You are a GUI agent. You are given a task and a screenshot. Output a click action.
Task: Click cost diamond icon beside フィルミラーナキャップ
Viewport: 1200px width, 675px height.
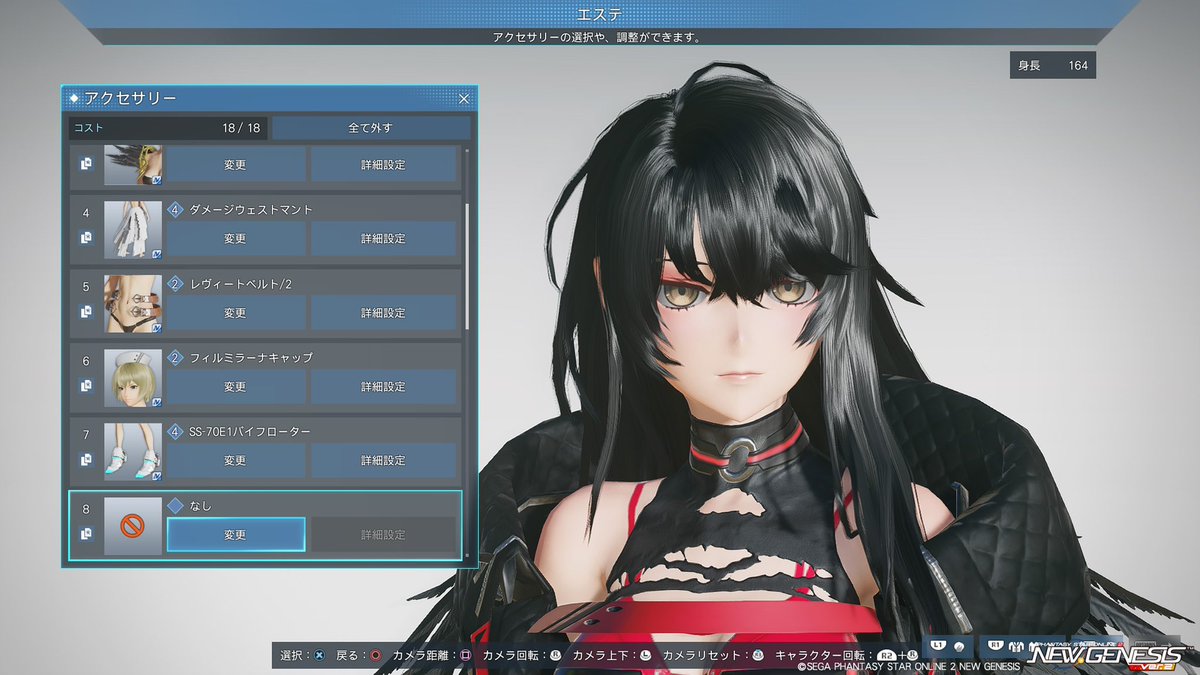[175, 358]
